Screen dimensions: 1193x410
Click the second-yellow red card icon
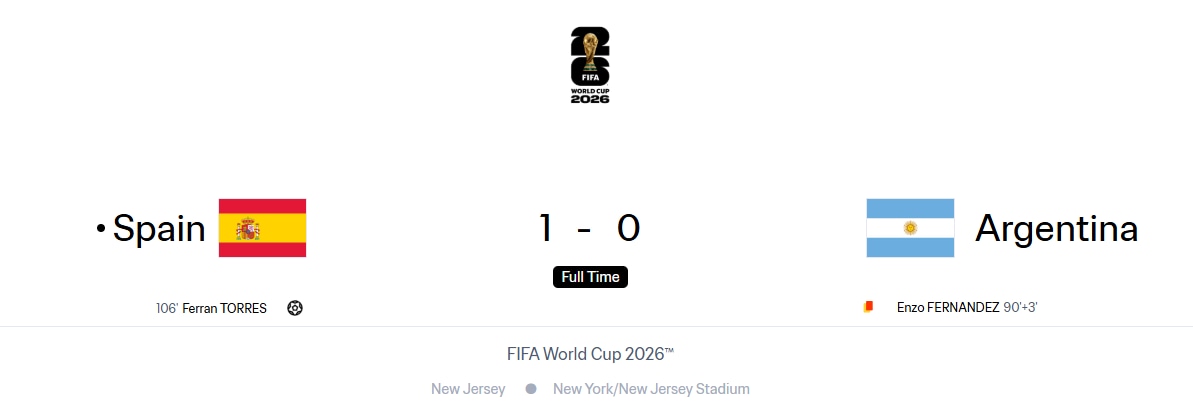[868, 307]
